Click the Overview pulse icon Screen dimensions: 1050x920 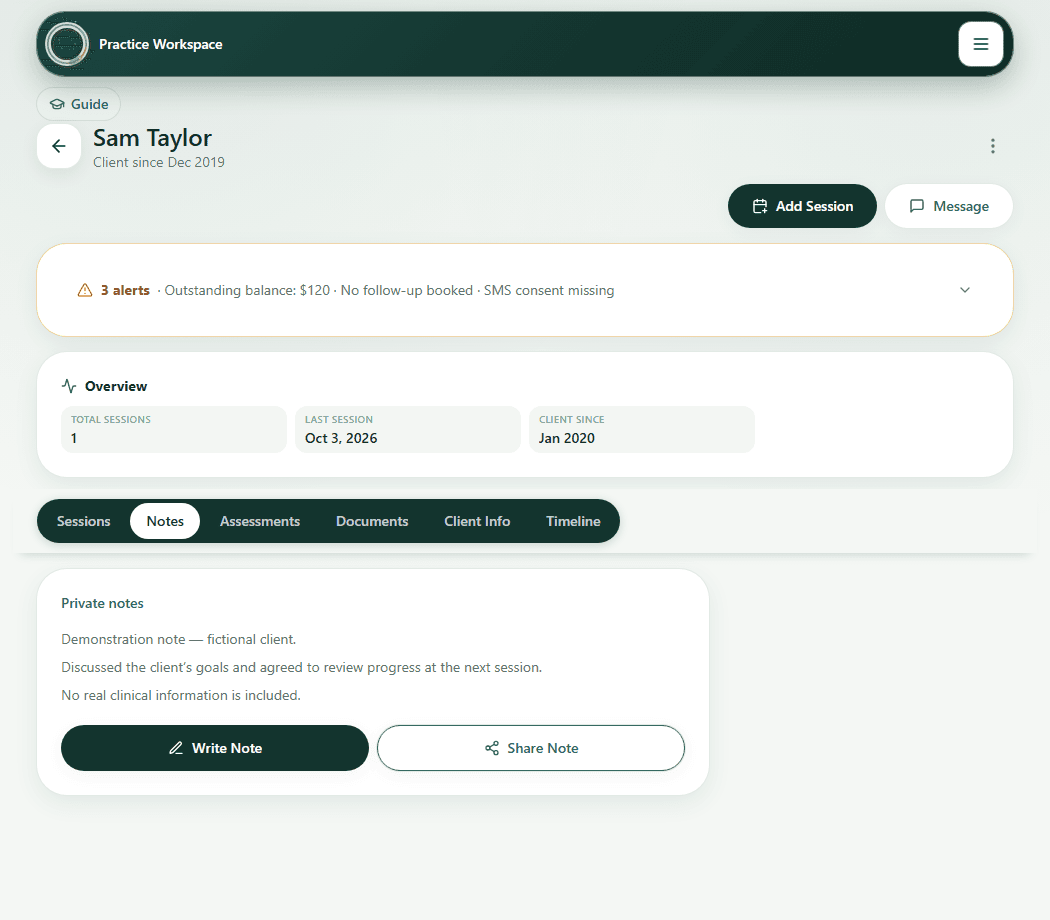point(69,386)
